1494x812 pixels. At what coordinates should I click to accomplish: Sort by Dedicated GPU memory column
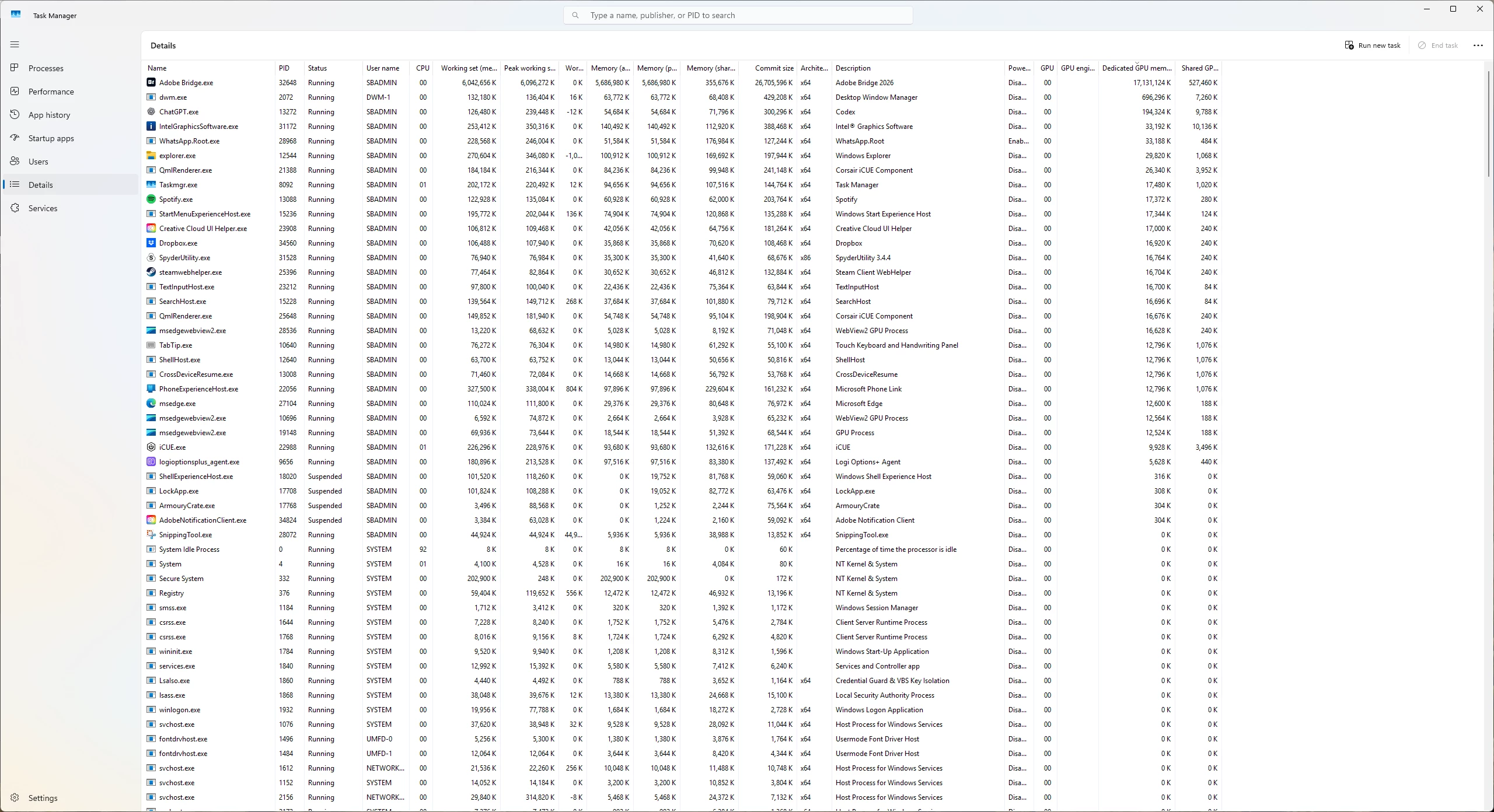pyautogui.click(x=1136, y=68)
